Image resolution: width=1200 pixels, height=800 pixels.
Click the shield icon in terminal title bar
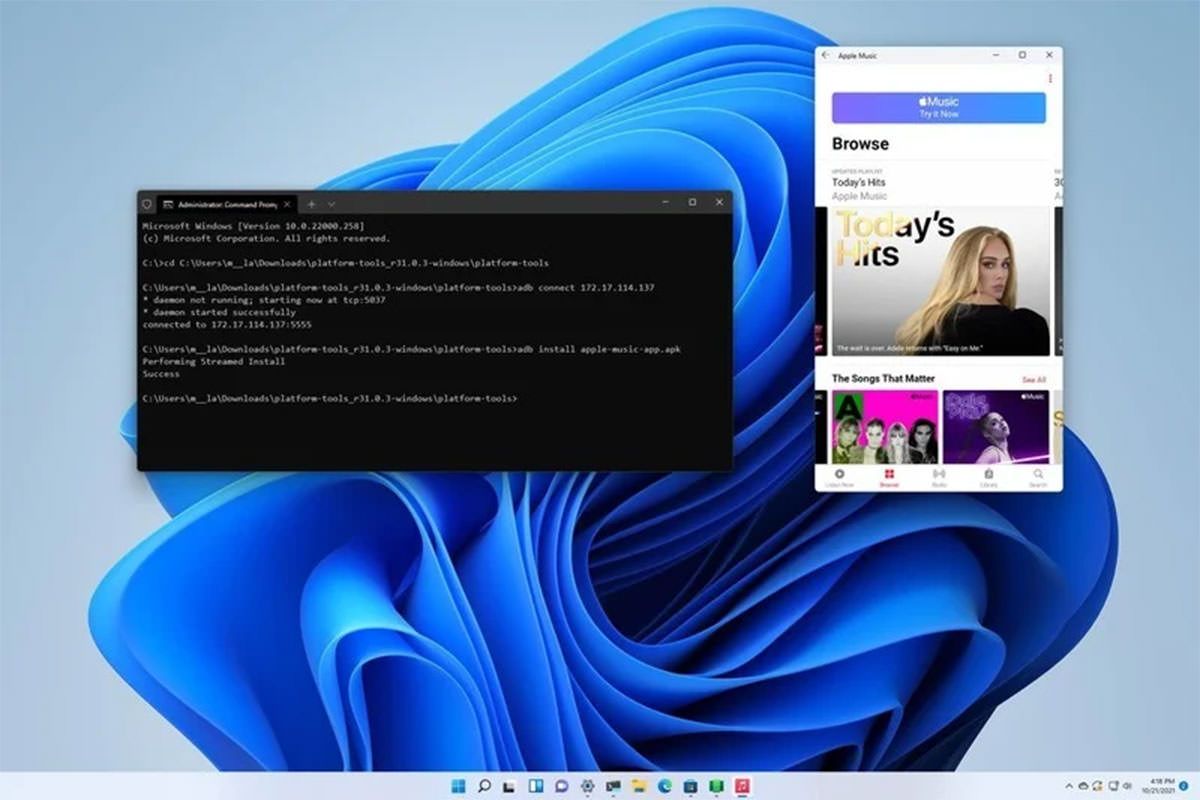tap(146, 203)
